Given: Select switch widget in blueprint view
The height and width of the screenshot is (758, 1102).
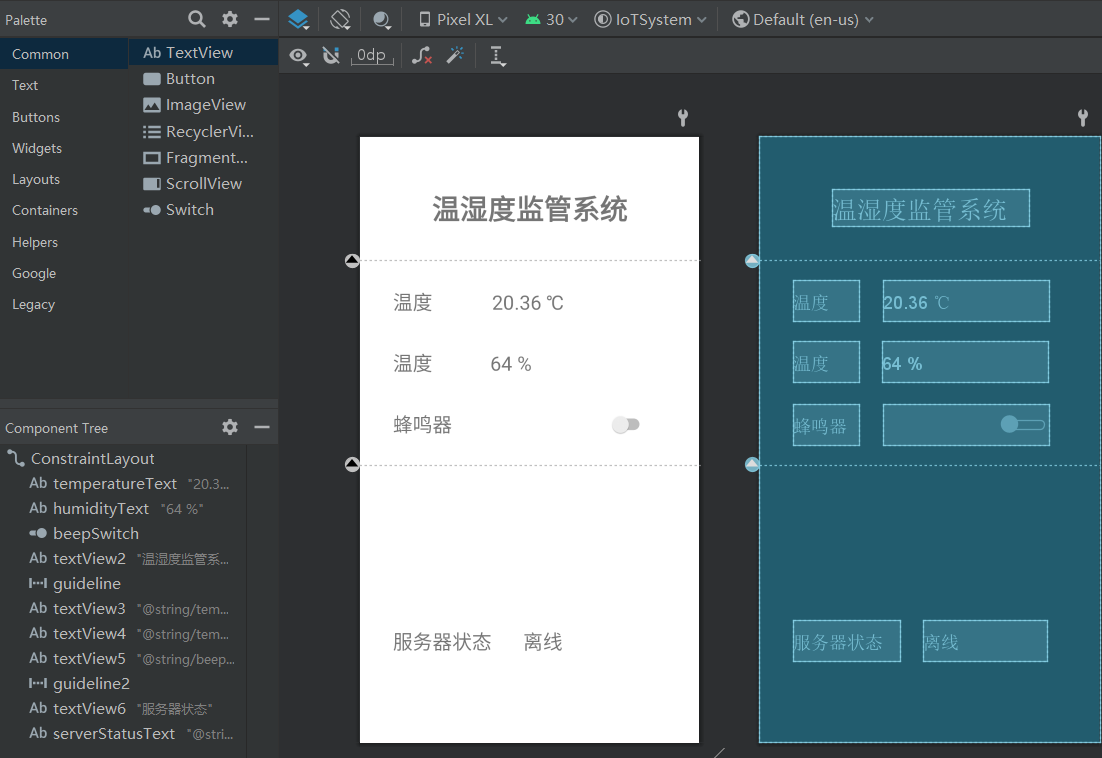Looking at the screenshot, I should pyautogui.click(x=966, y=424).
